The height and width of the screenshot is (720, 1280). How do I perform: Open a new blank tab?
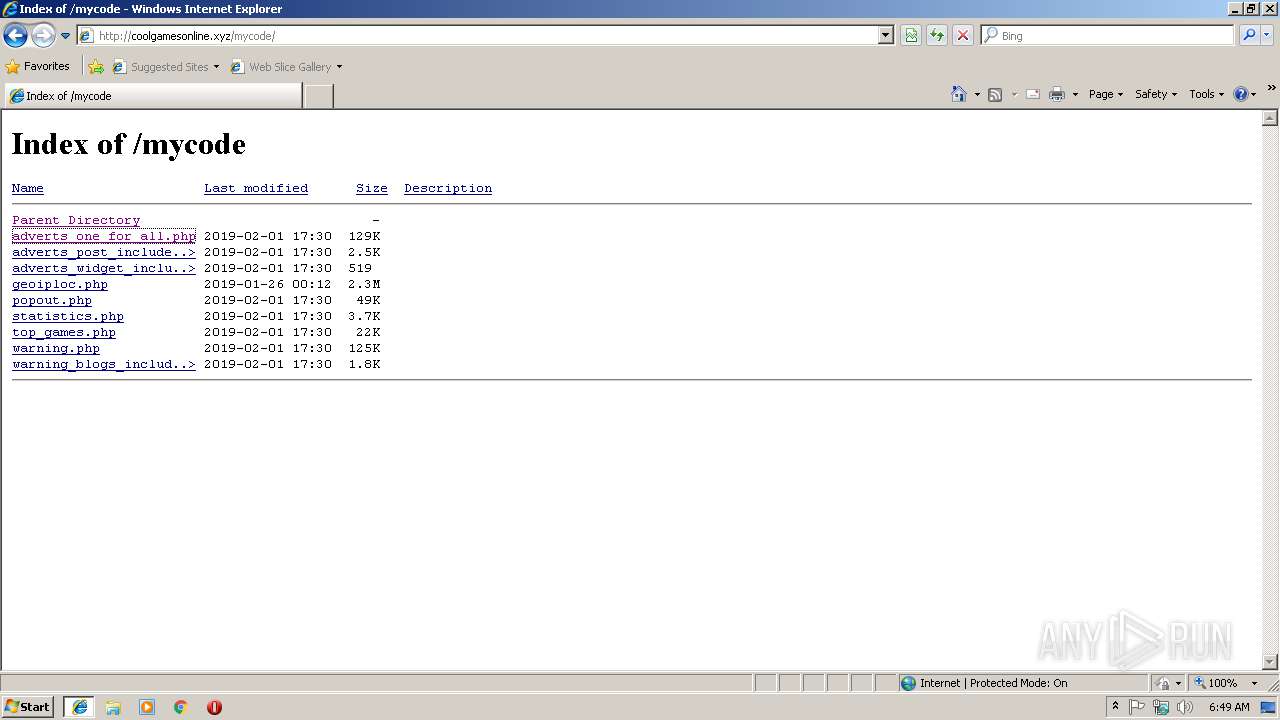(x=318, y=96)
